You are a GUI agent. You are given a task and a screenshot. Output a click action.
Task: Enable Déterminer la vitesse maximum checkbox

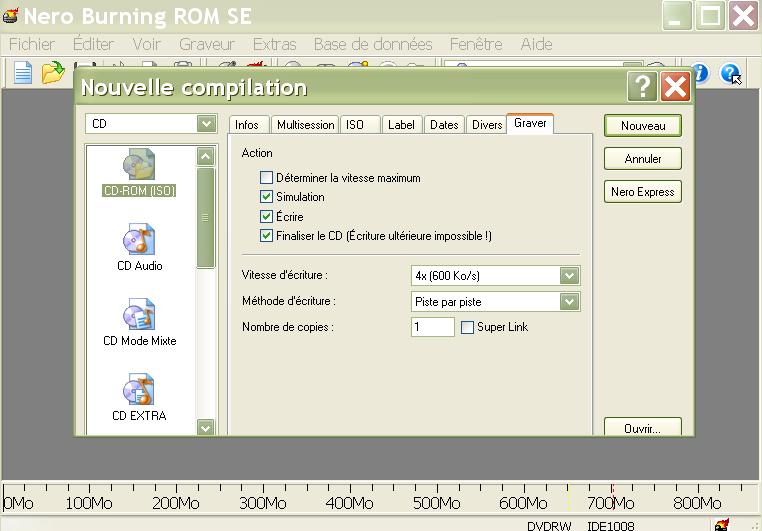[x=266, y=178]
